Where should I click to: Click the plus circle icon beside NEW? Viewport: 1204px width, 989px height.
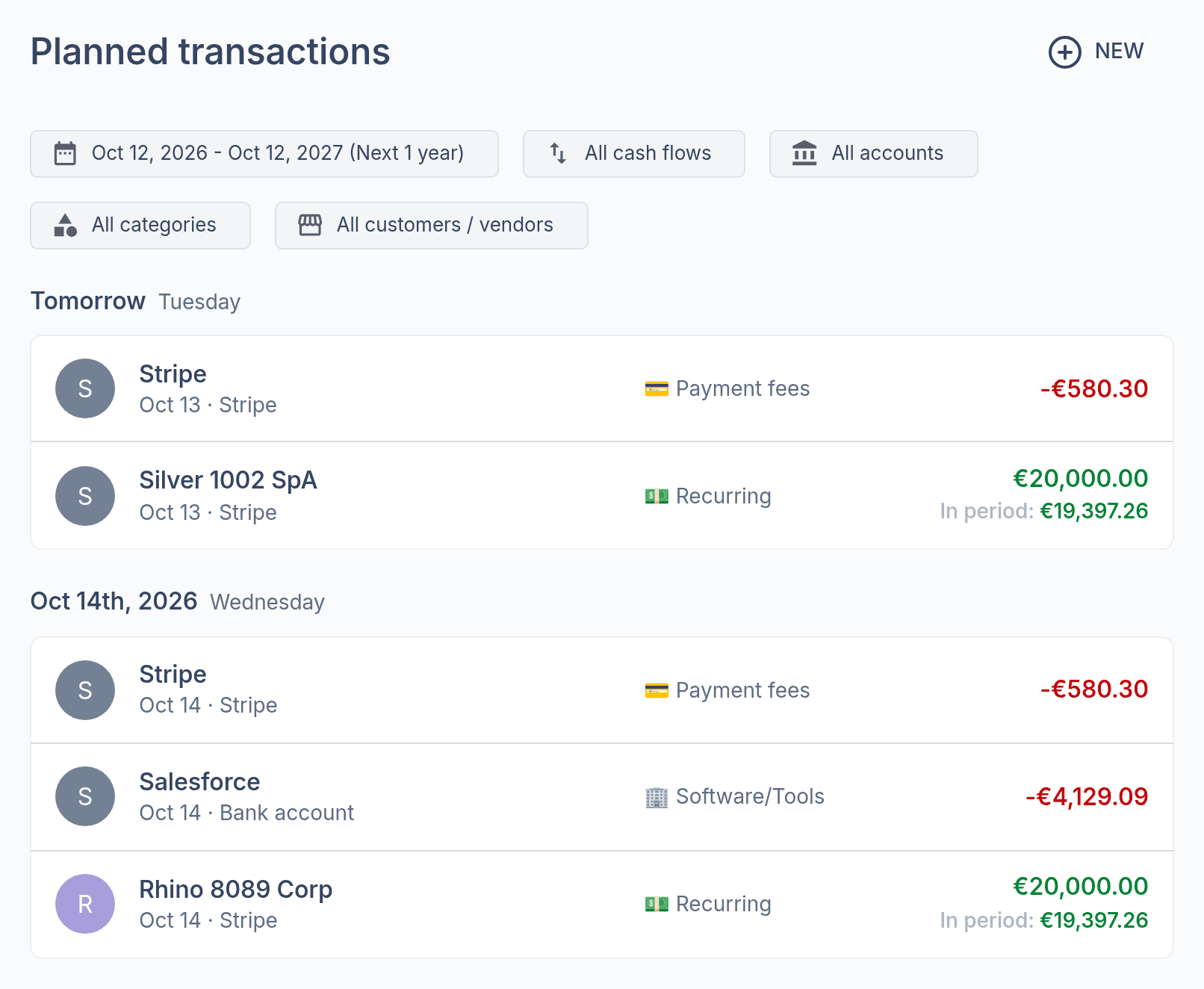click(x=1064, y=52)
